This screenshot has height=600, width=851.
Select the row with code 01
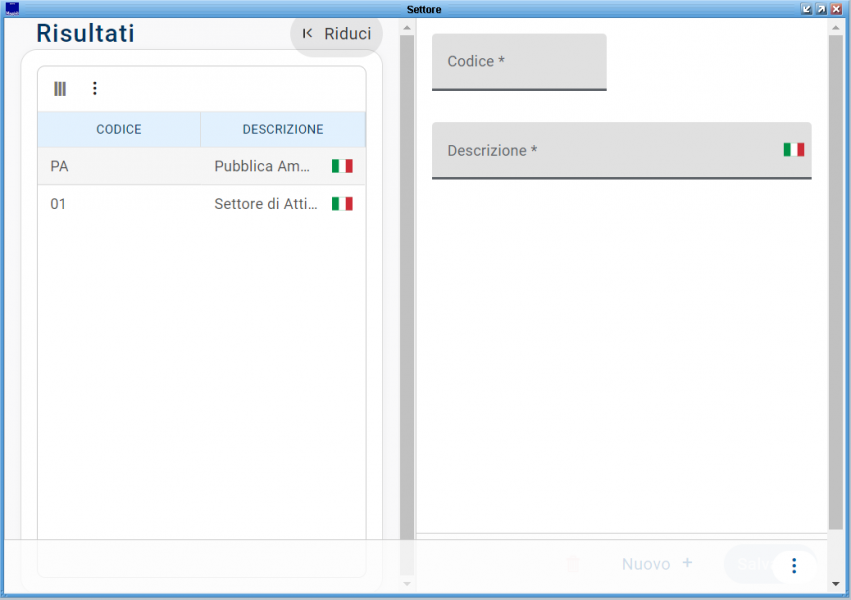click(x=201, y=204)
